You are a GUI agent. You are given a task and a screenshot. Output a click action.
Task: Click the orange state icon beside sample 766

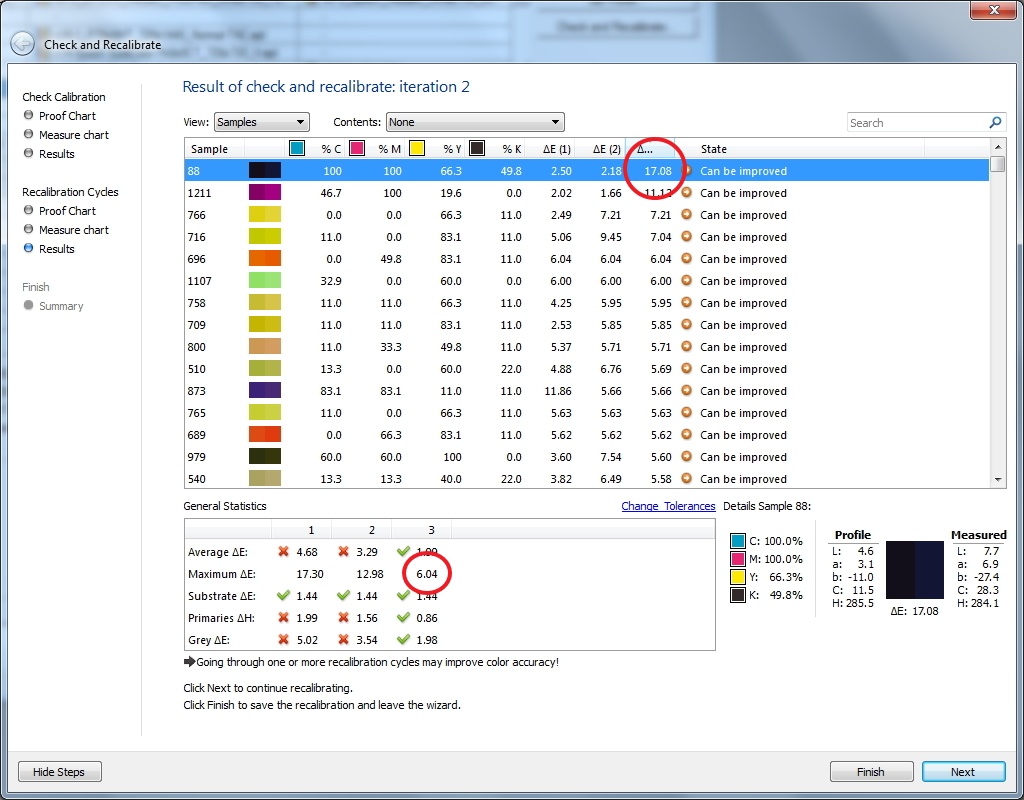[687, 215]
